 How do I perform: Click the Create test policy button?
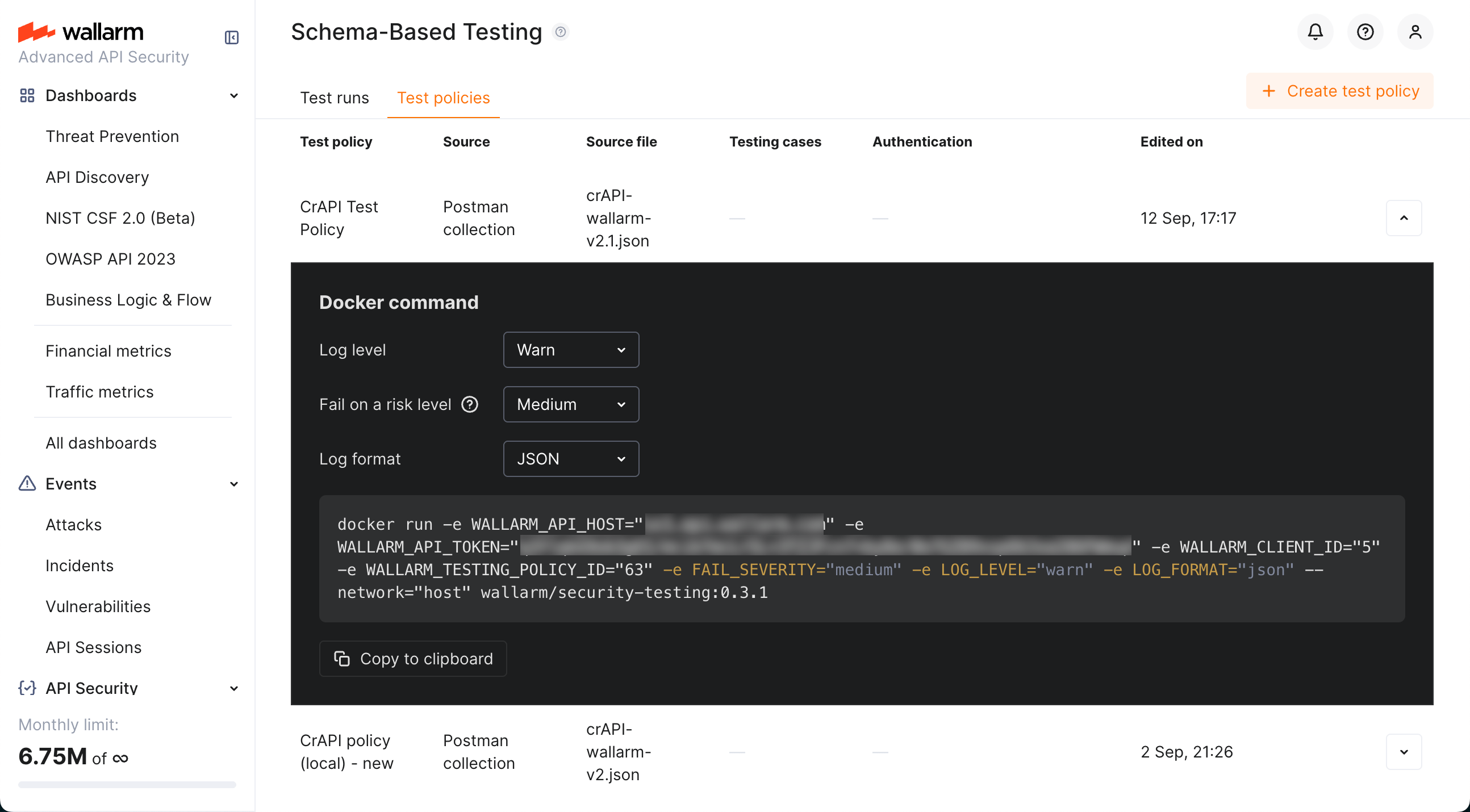1339,91
